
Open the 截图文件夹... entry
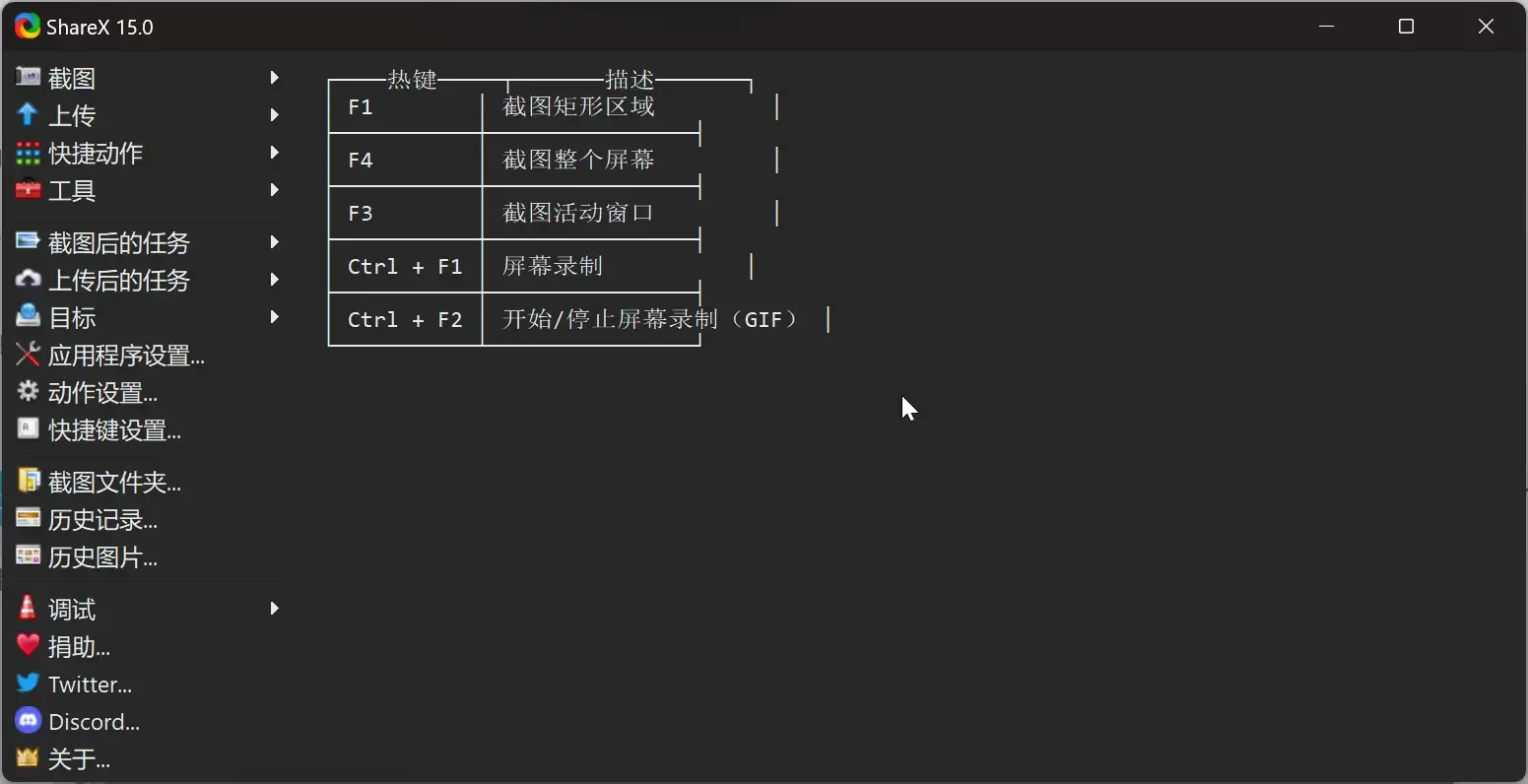point(114,483)
